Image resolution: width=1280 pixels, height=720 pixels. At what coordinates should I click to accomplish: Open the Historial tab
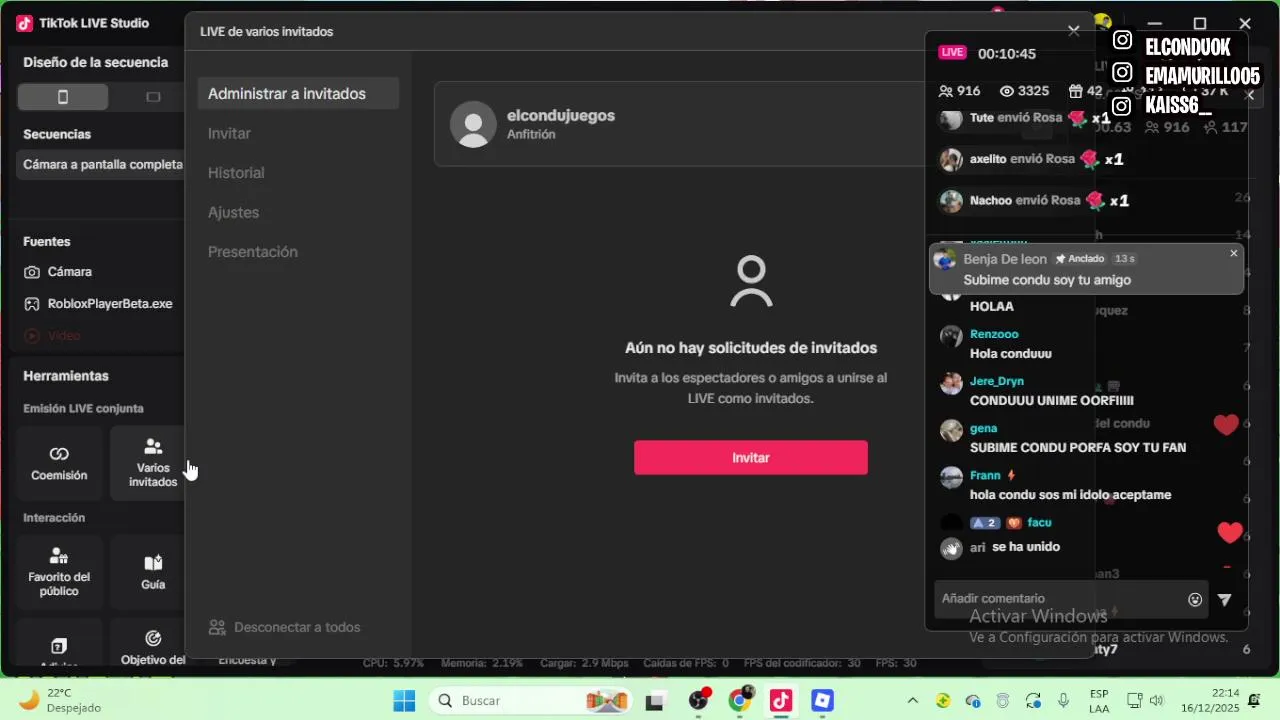pyautogui.click(x=236, y=173)
